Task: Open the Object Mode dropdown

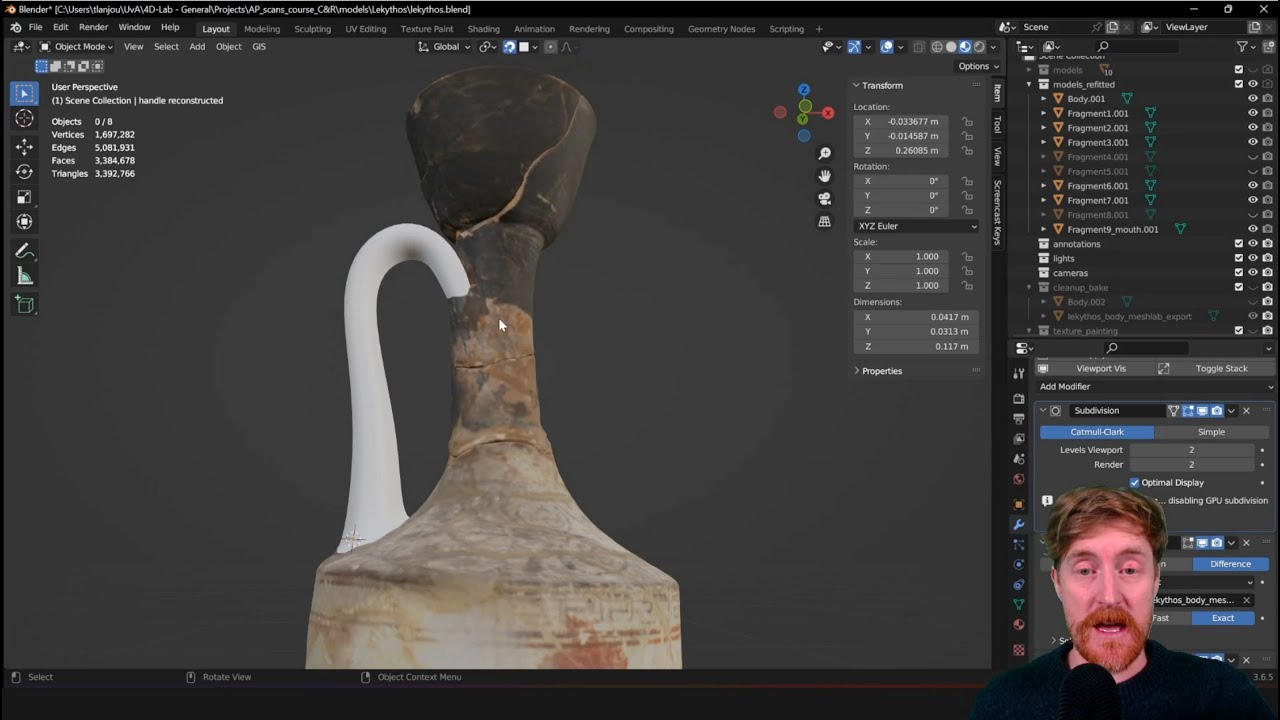Action: (x=79, y=47)
